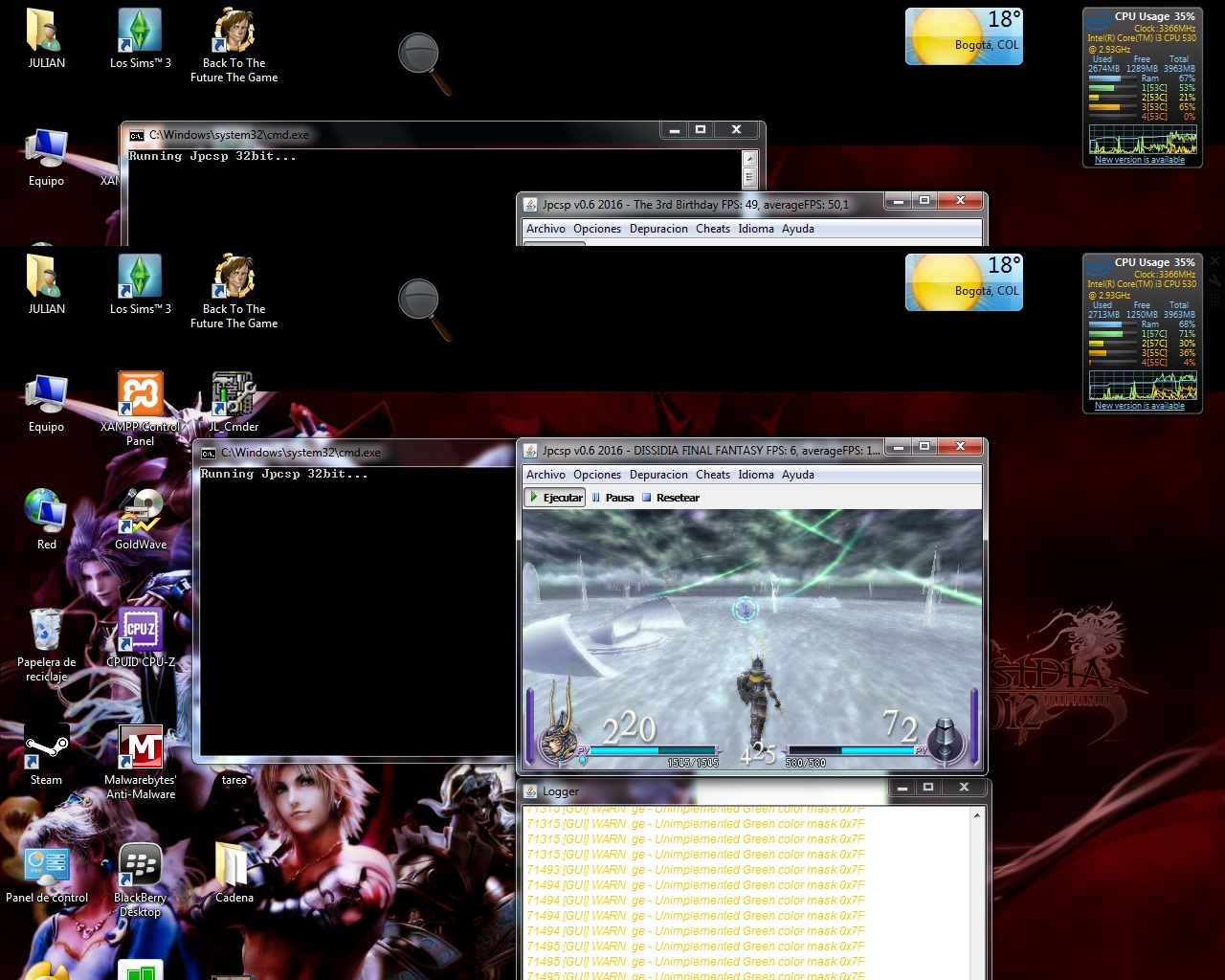The height and width of the screenshot is (980, 1225).
Task: Open Ayuda menu in the DISSIDIA window
Action: point(798,475)
